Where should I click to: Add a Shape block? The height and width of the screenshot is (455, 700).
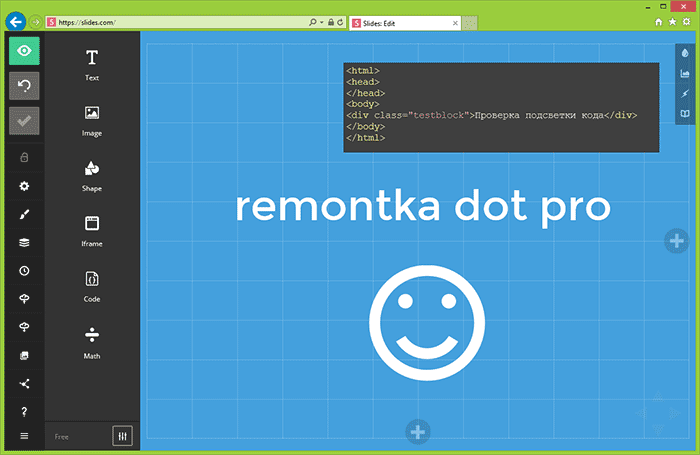[x=92, y=176]
